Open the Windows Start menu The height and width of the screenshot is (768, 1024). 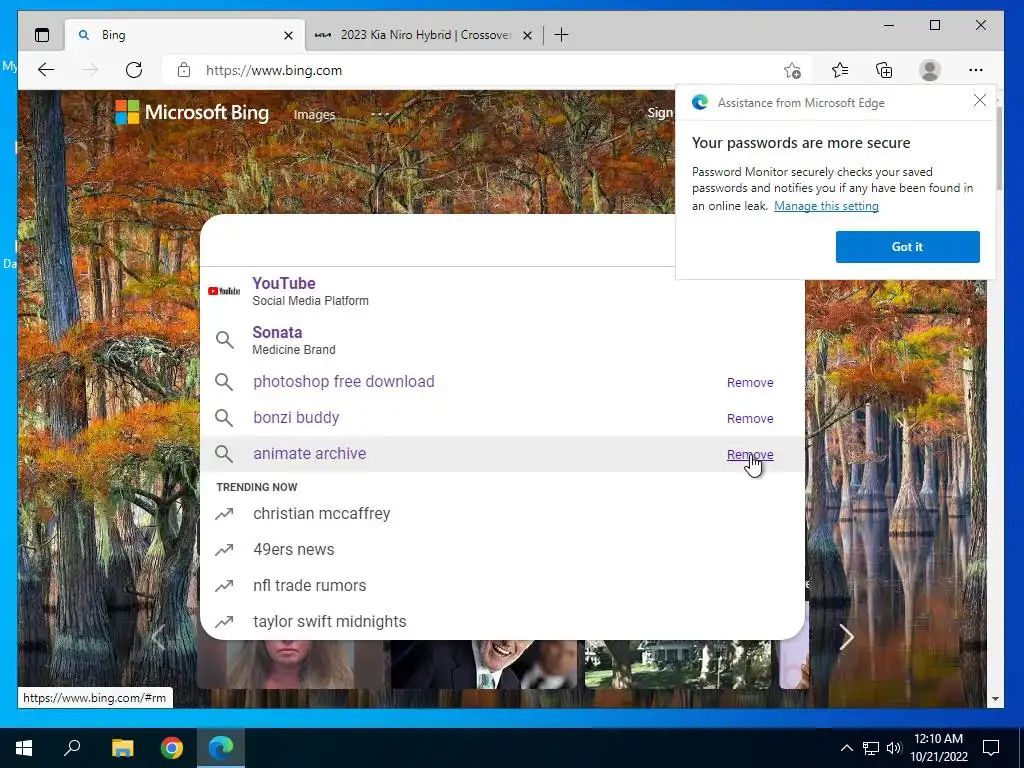24,748
